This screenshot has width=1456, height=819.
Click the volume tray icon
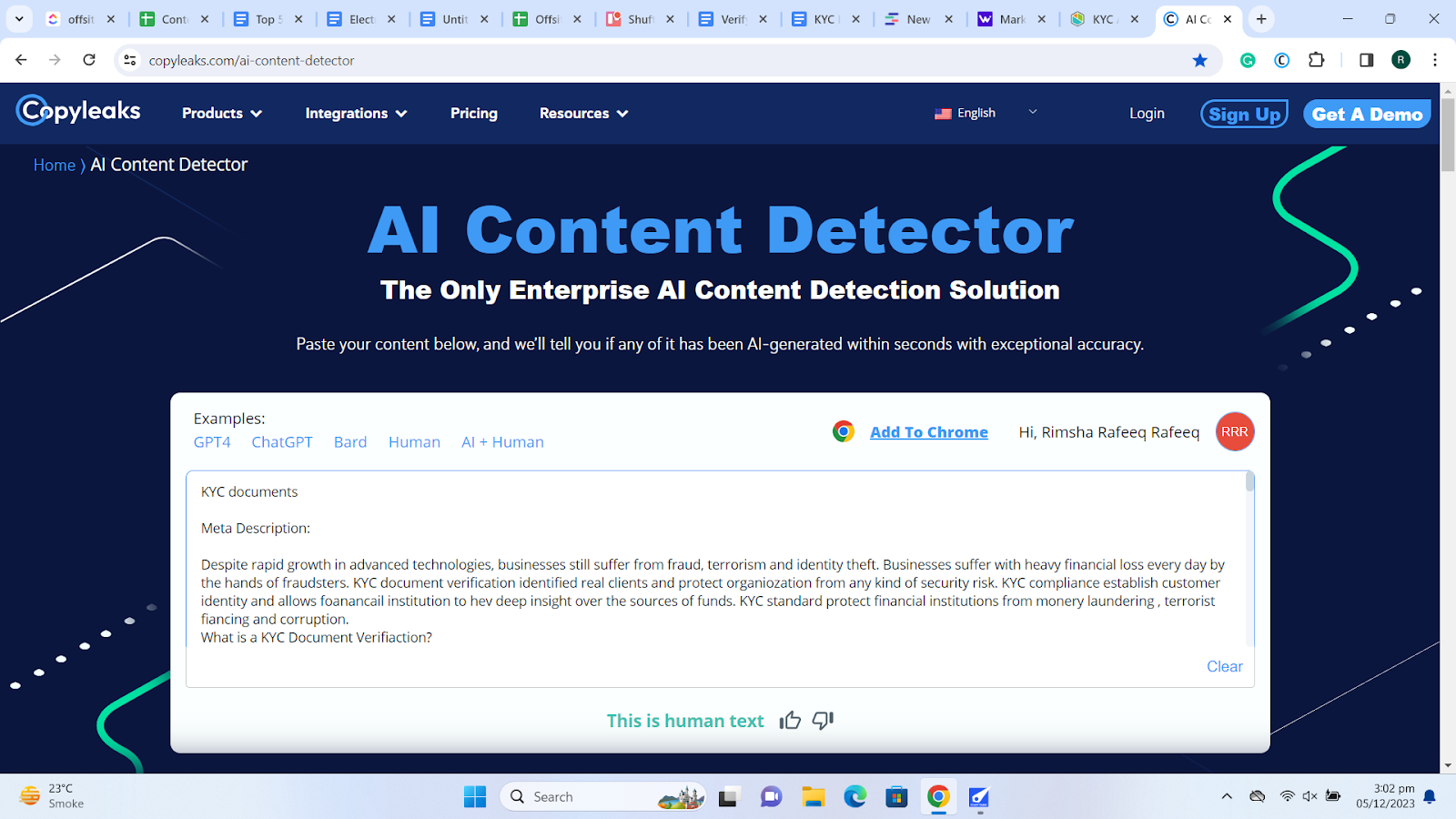pyautogui.click(x=1309, y=796)
